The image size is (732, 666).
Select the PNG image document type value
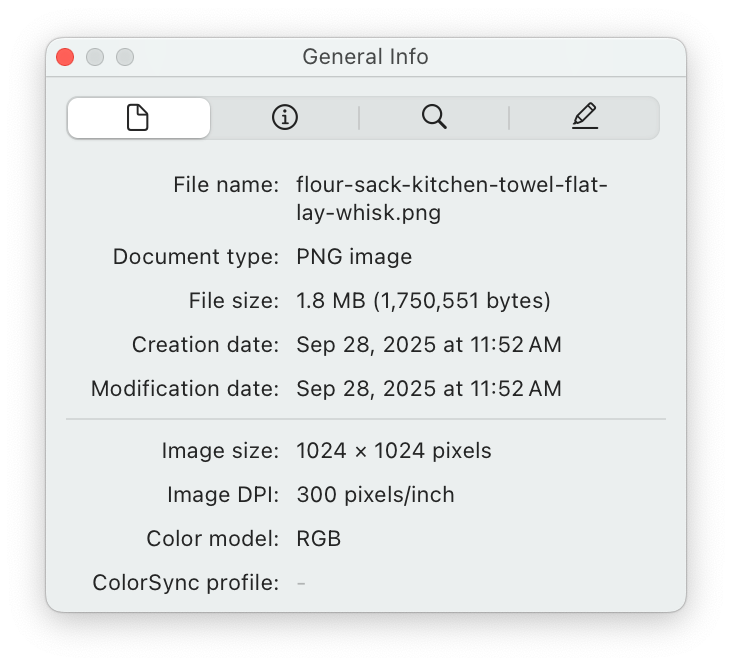354,257
